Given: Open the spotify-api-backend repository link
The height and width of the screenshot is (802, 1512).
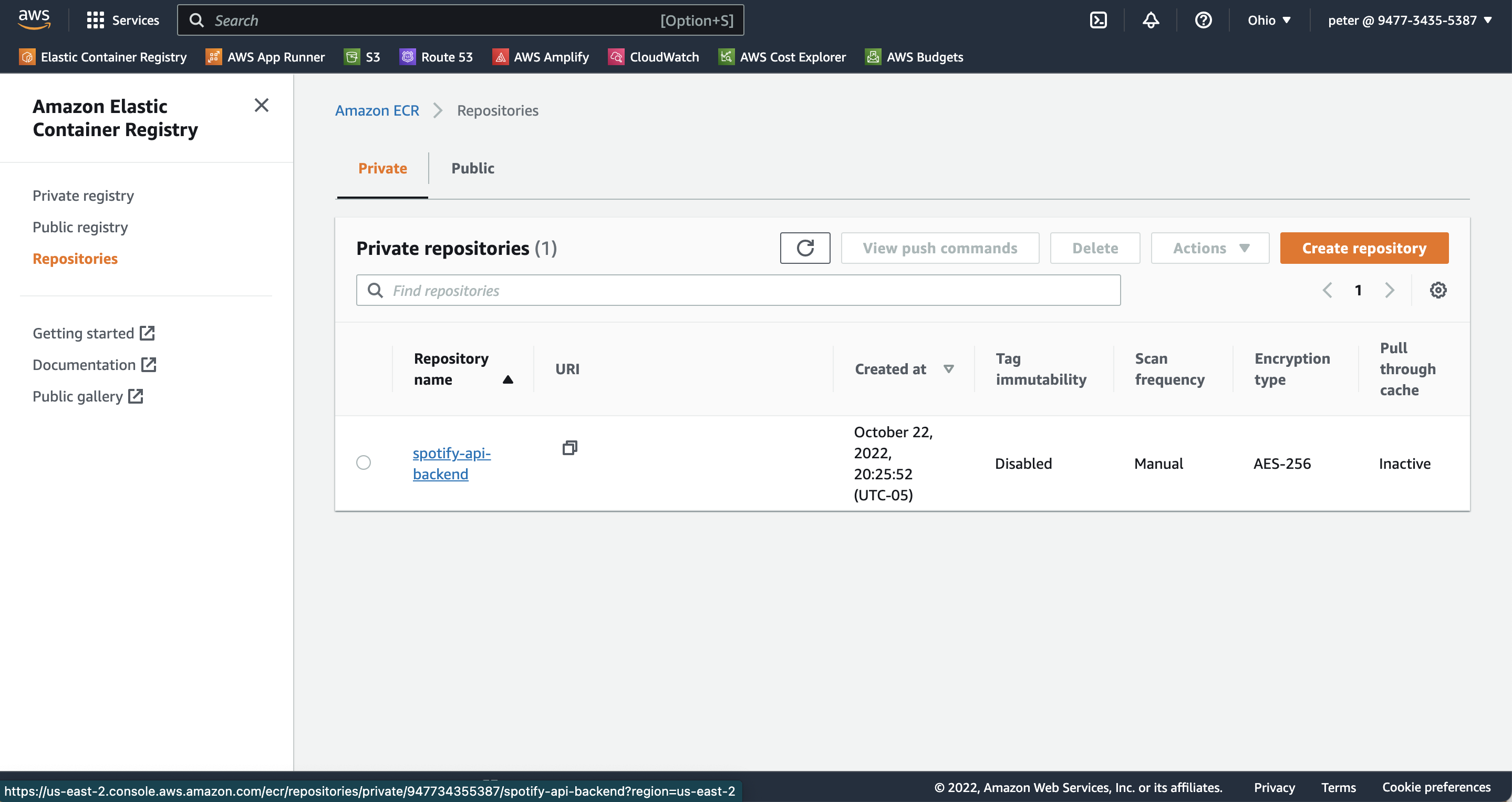Looking at the screenshot, I should (x=451, y=463).
